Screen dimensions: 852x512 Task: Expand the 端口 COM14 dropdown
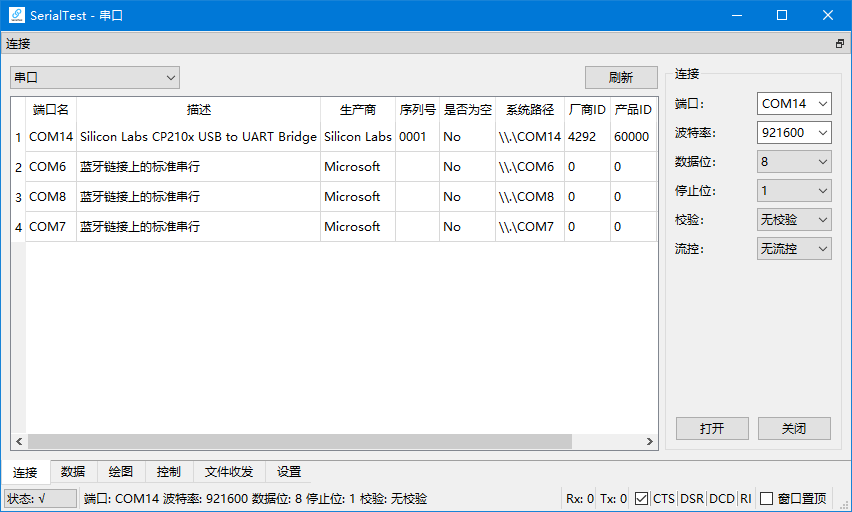[x=794, y=103]
